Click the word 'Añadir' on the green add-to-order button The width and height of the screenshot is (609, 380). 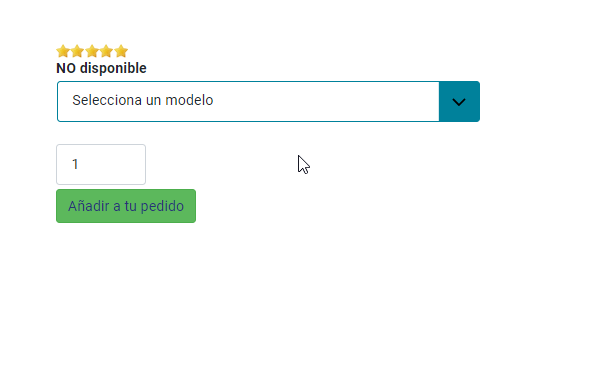click(x=89, y=206)
